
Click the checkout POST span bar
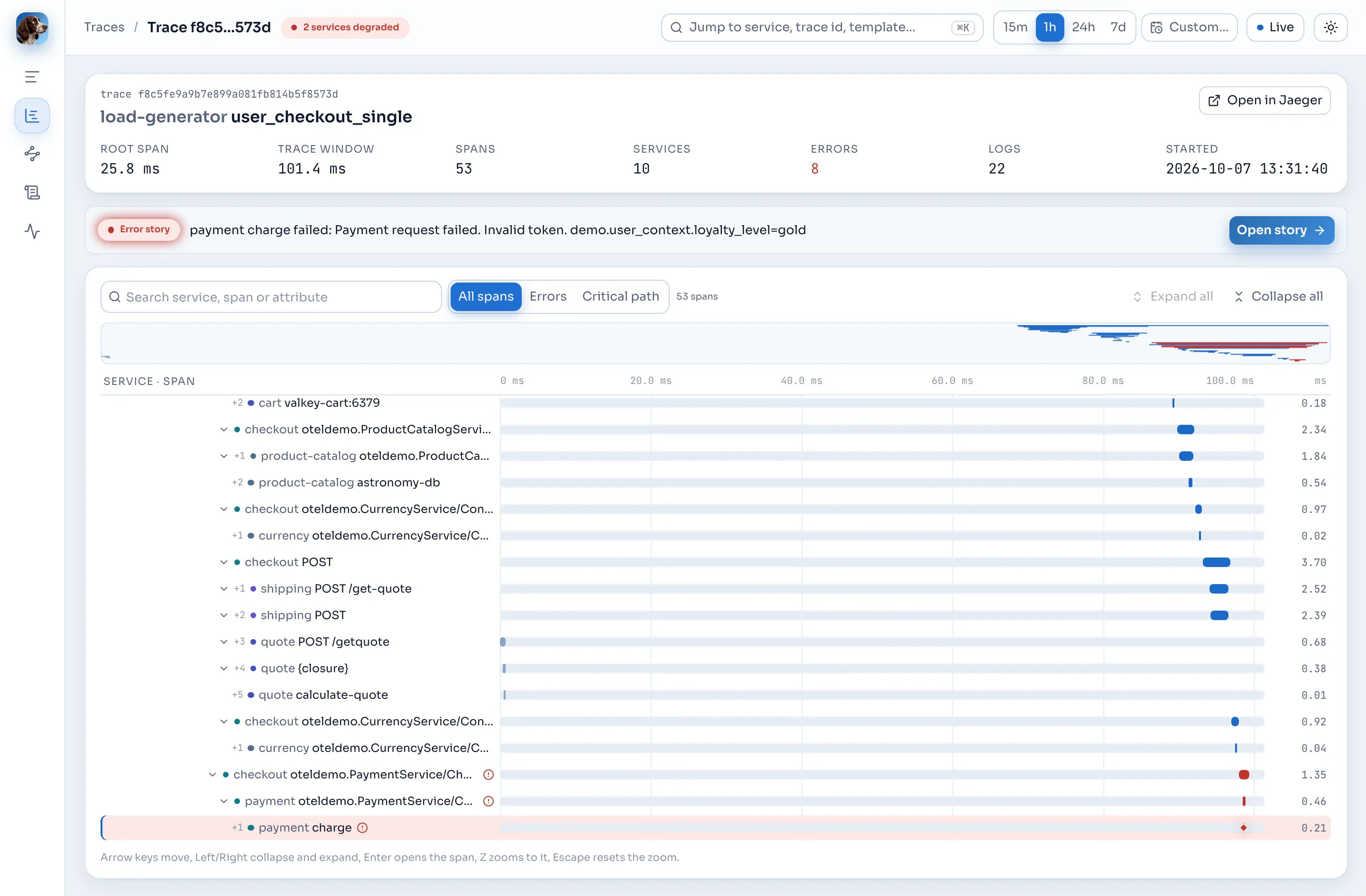(1216, 562)
